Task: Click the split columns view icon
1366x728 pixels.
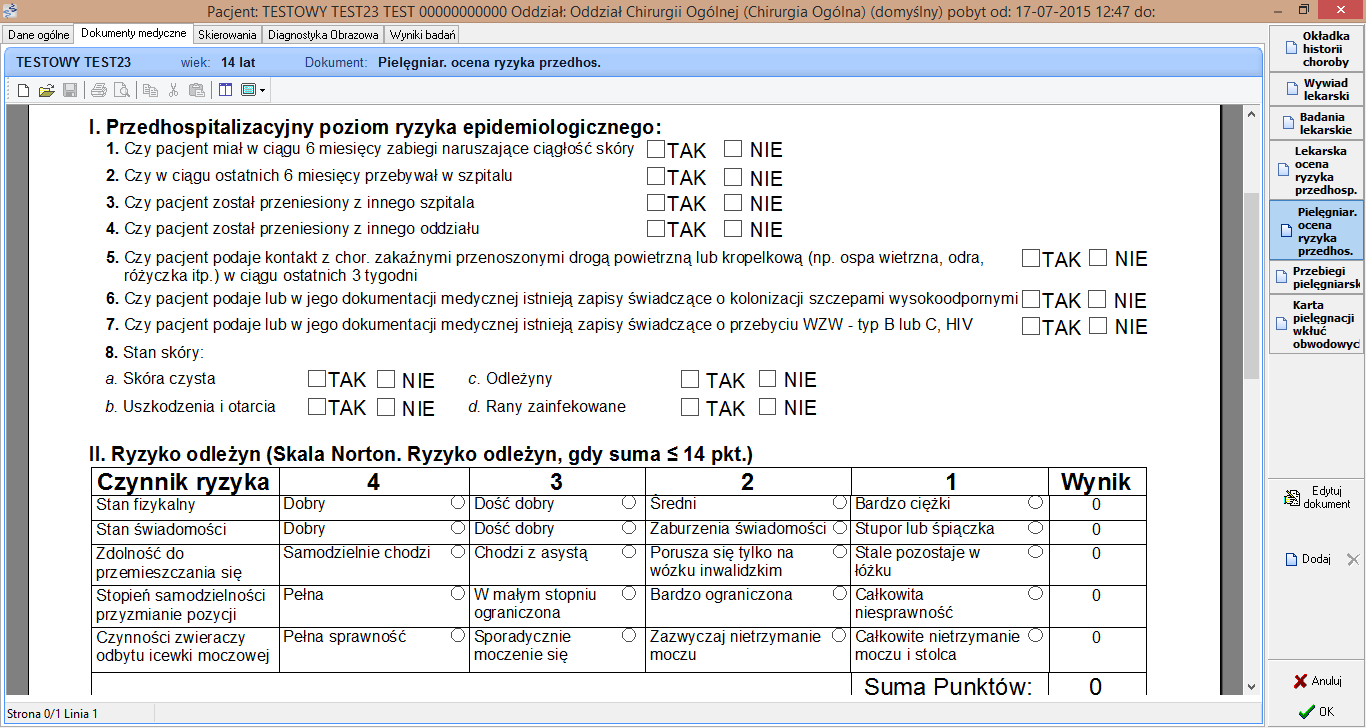Action: click(x=225, y=90)
